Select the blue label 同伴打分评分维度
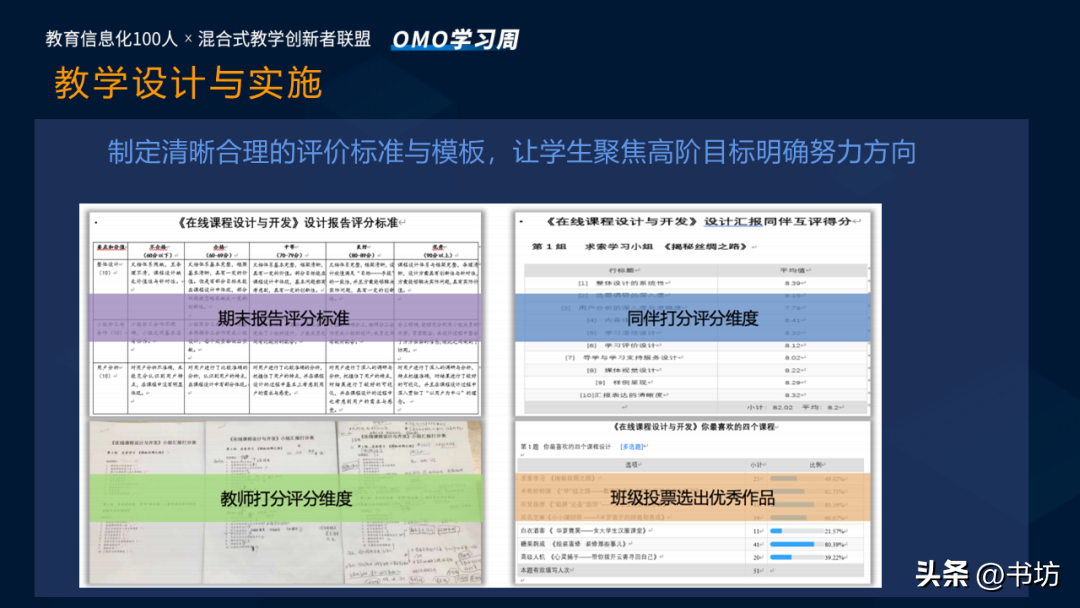Viewport: 1080px width, 608px height. click(692, 318)
